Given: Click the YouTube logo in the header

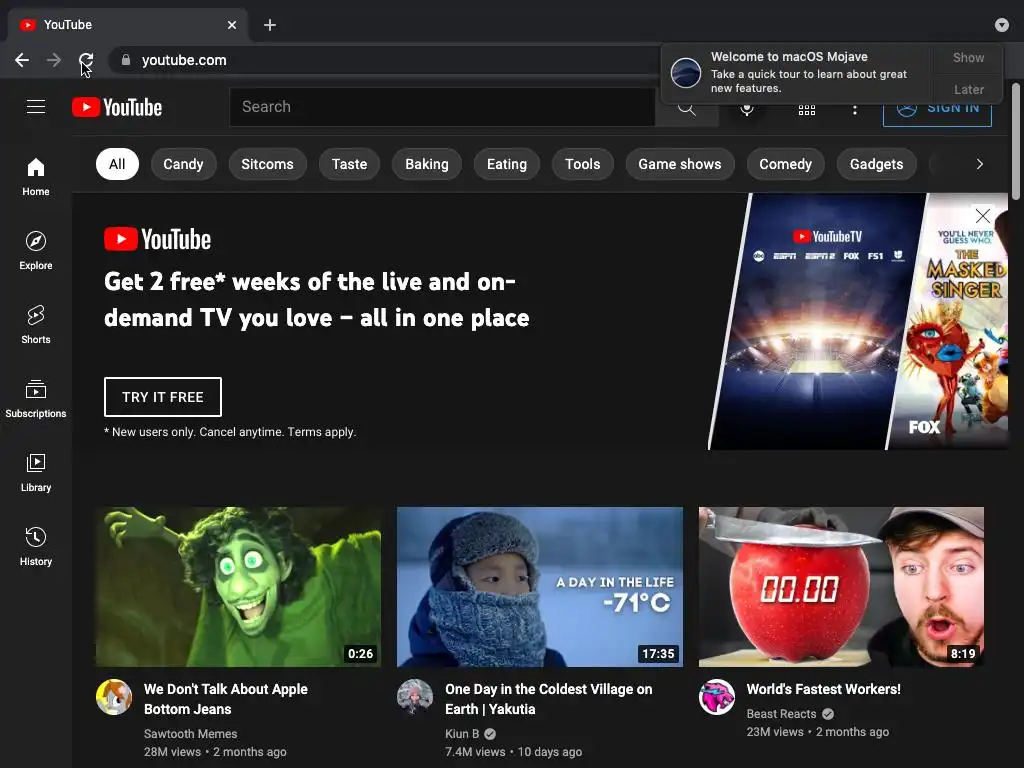Looking at the screenshot, I should pyautogui.click(x=117, y=107).
